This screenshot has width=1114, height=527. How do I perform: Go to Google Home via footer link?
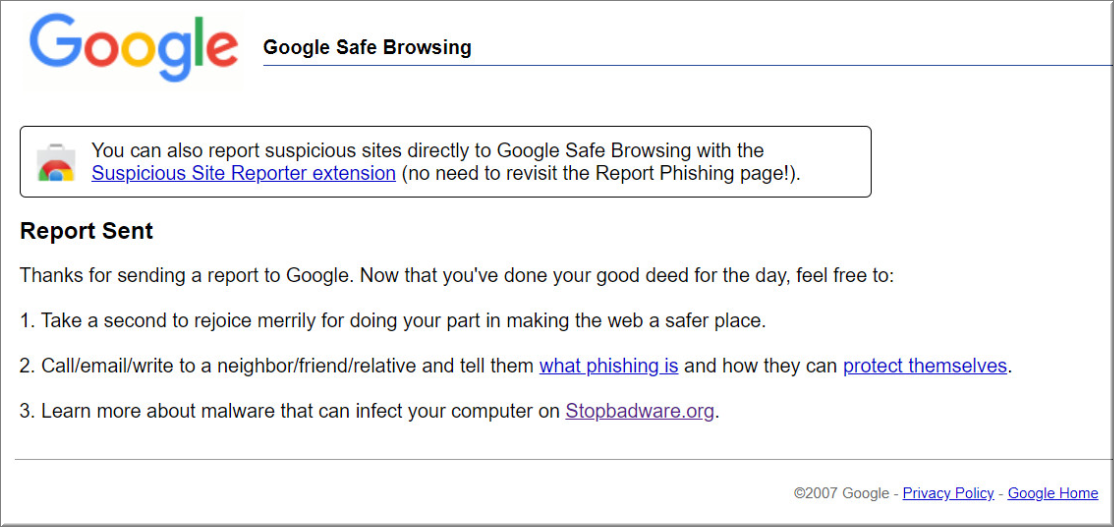1053,493
